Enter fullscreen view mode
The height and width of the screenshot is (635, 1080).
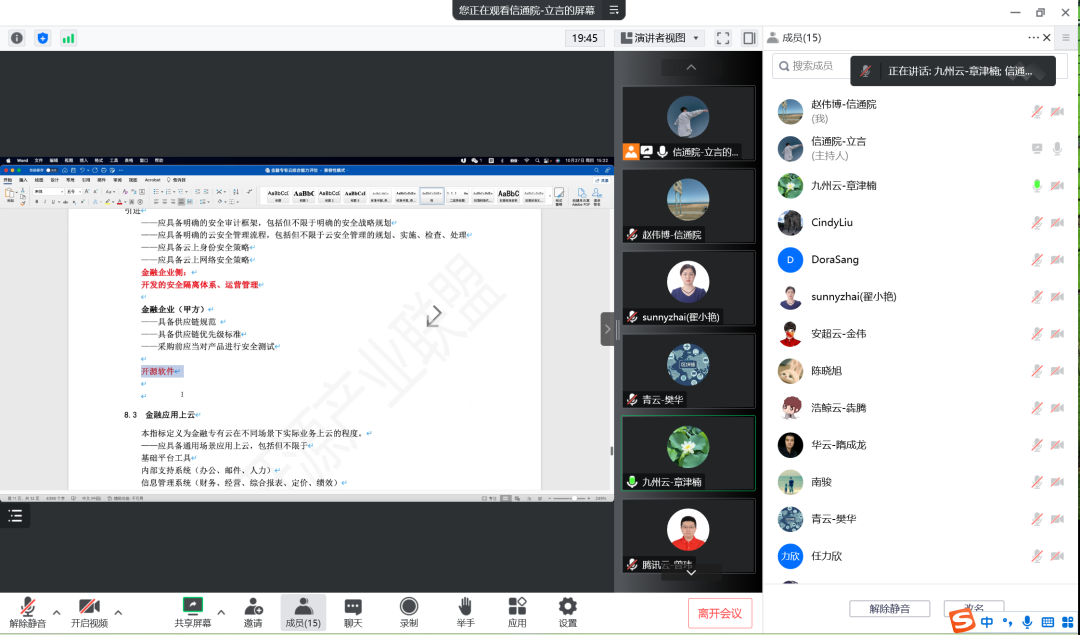(x=723, y=37)
